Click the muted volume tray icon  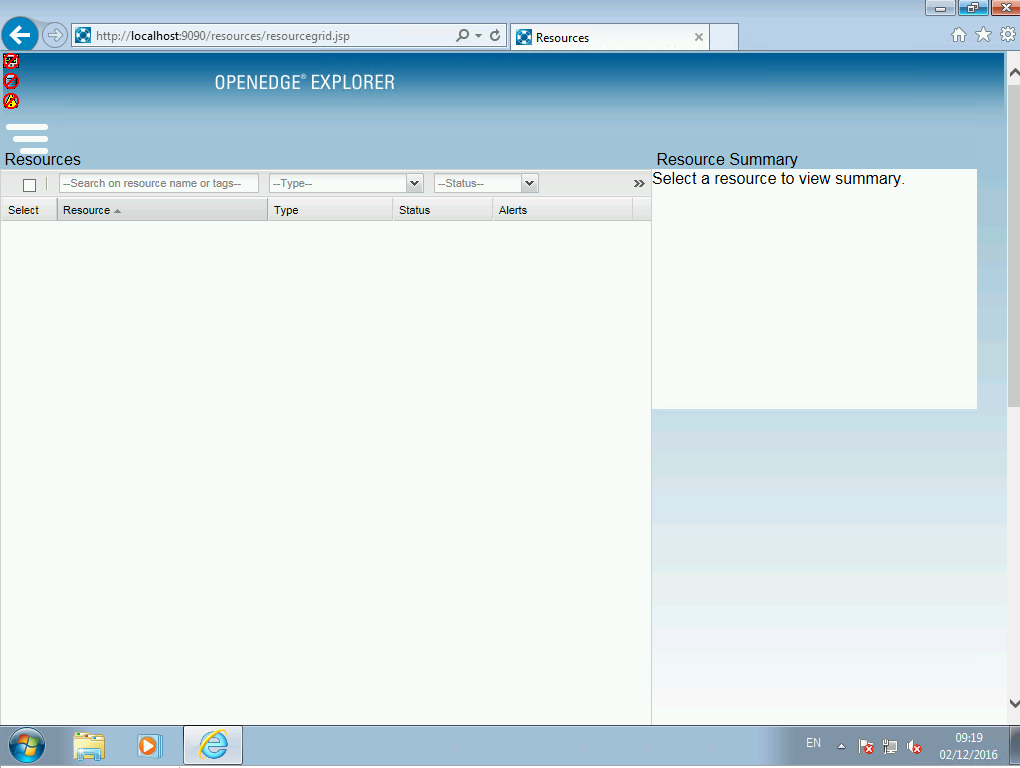[x=914, y=747]
